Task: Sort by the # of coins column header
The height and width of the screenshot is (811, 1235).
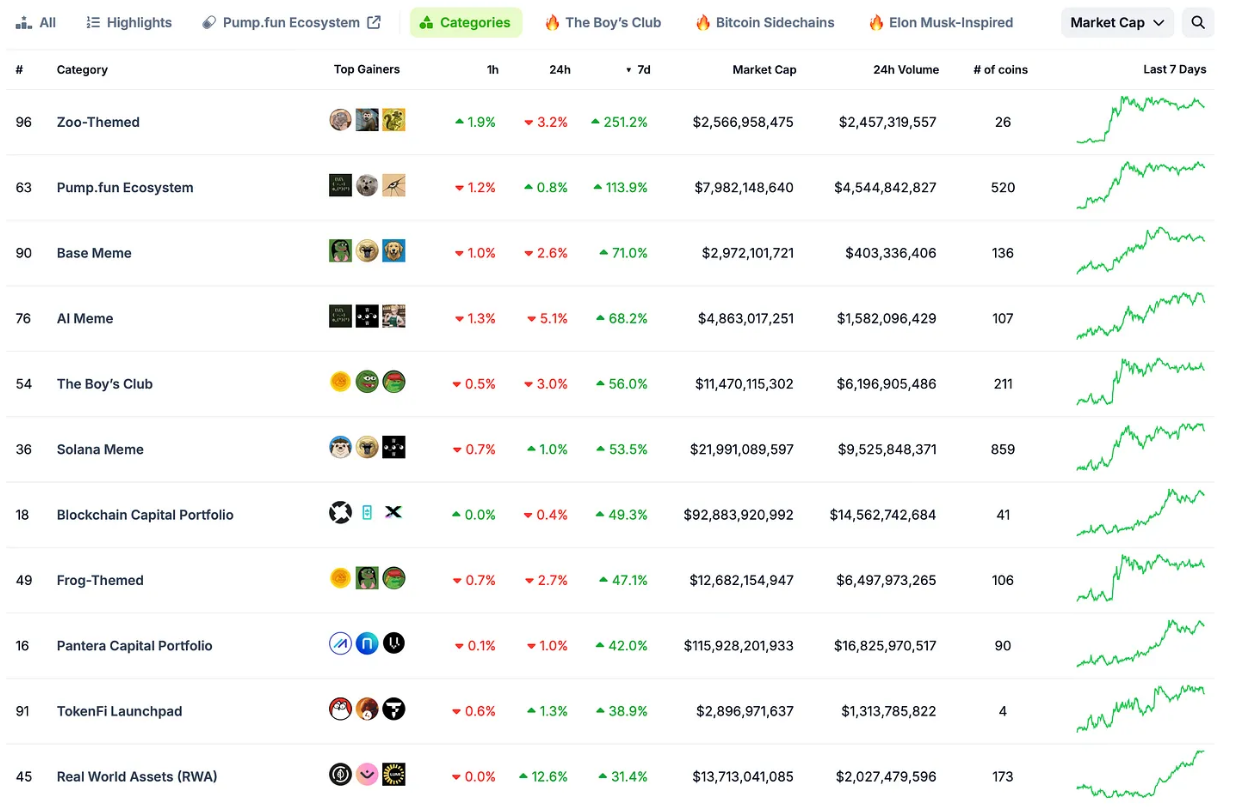Action: coord(1000,70)
